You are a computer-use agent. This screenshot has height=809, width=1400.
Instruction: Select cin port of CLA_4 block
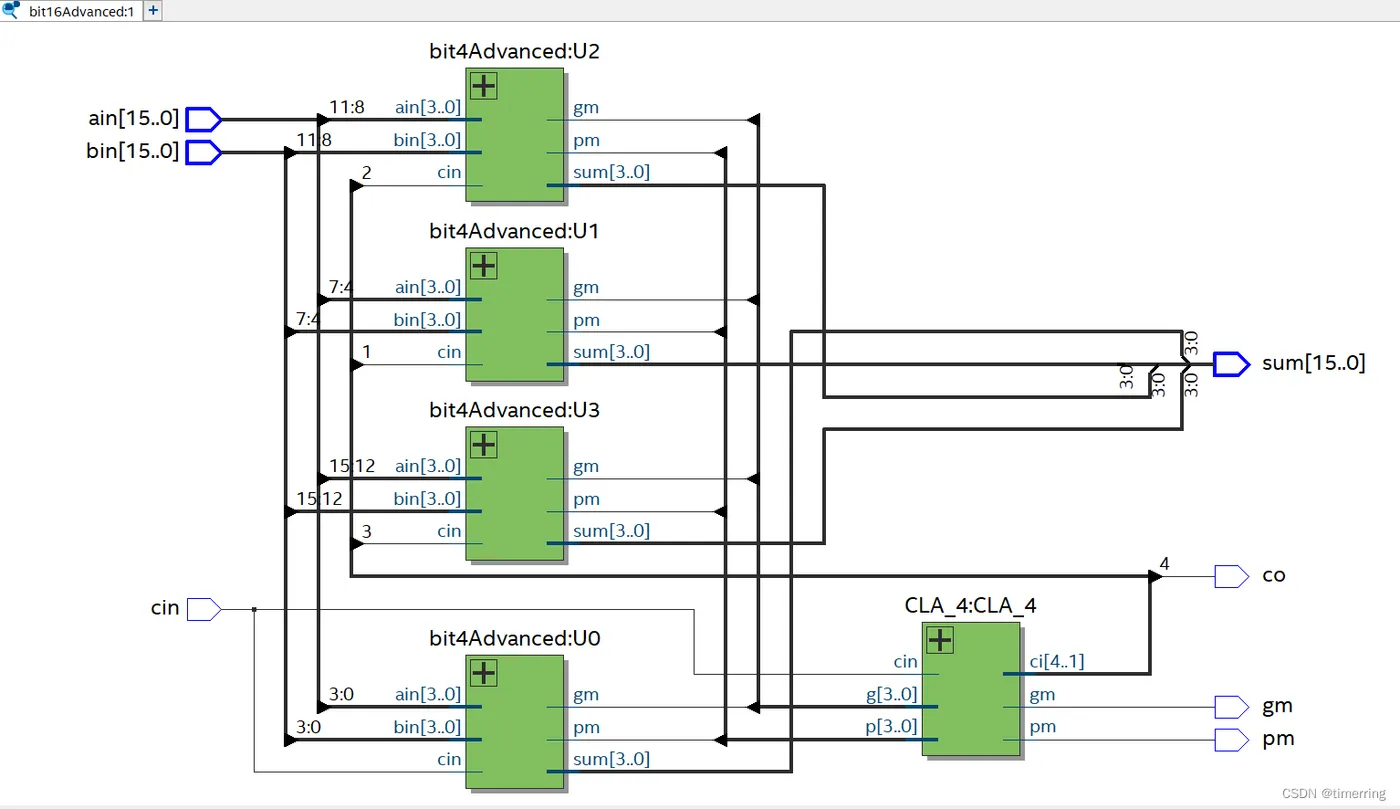tap(905, 662)
